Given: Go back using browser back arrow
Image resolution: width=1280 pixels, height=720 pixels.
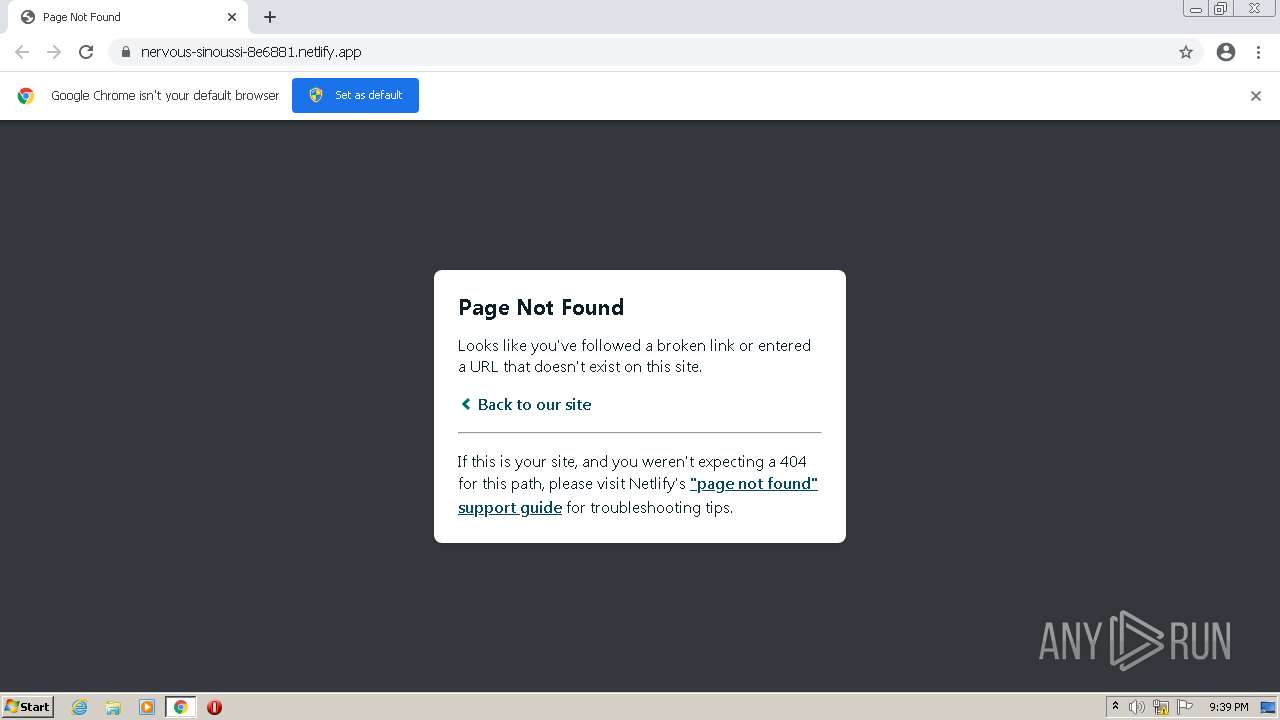Looking at the screenshot, I should (22, 52).
